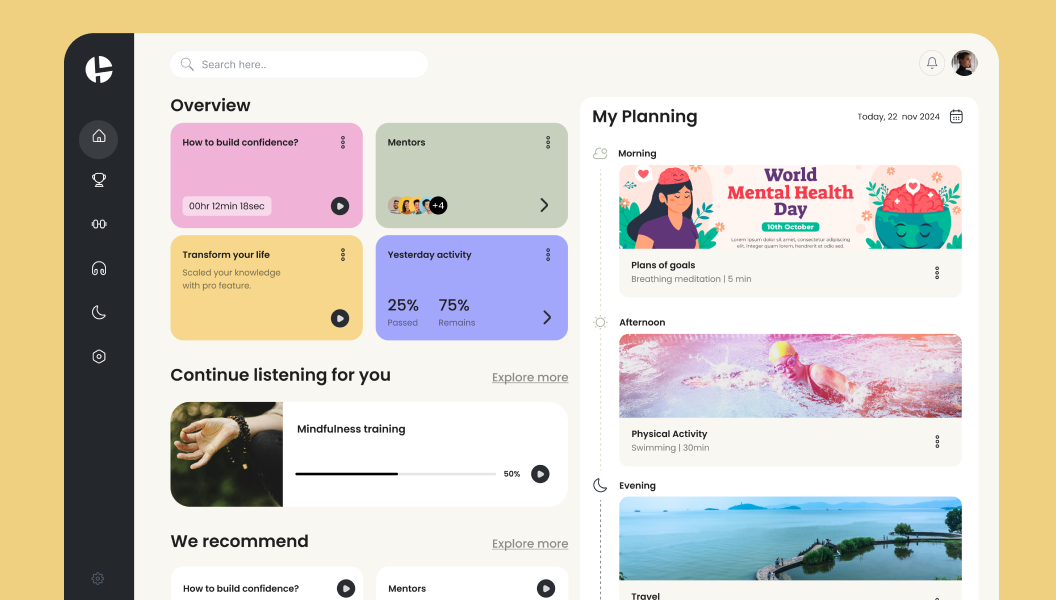Expand the Mentors card arrow

[544, 205]
